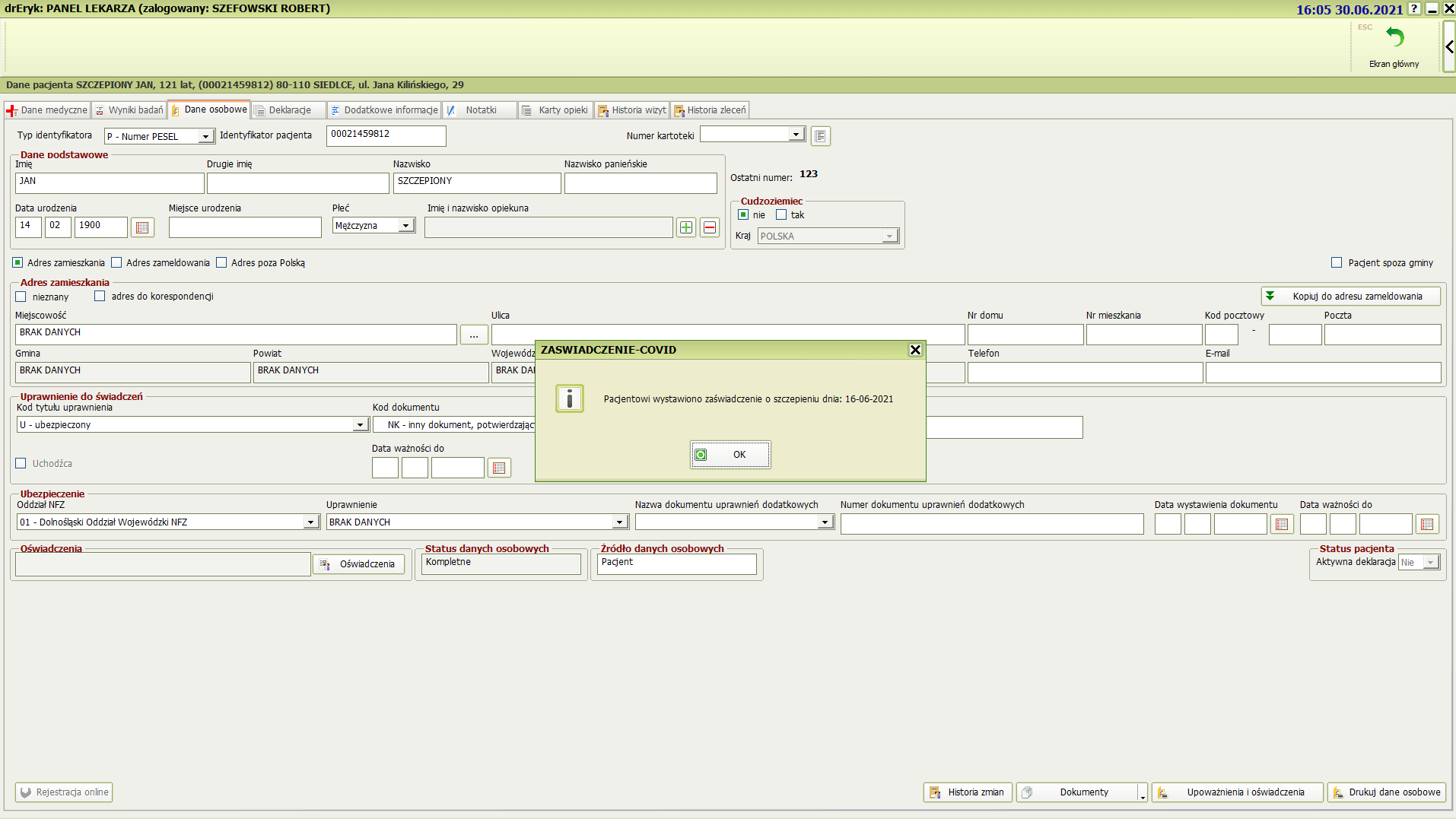Confirm the COVID dialog with OK
Viewport: 1456px width, 819px height.
[x=730, y=455]
